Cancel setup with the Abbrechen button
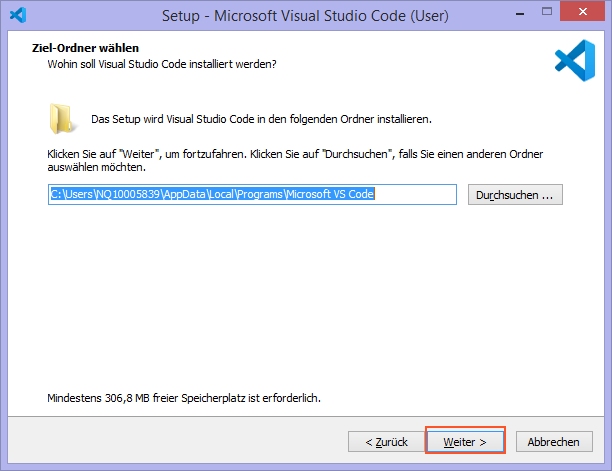 (554, 441)
